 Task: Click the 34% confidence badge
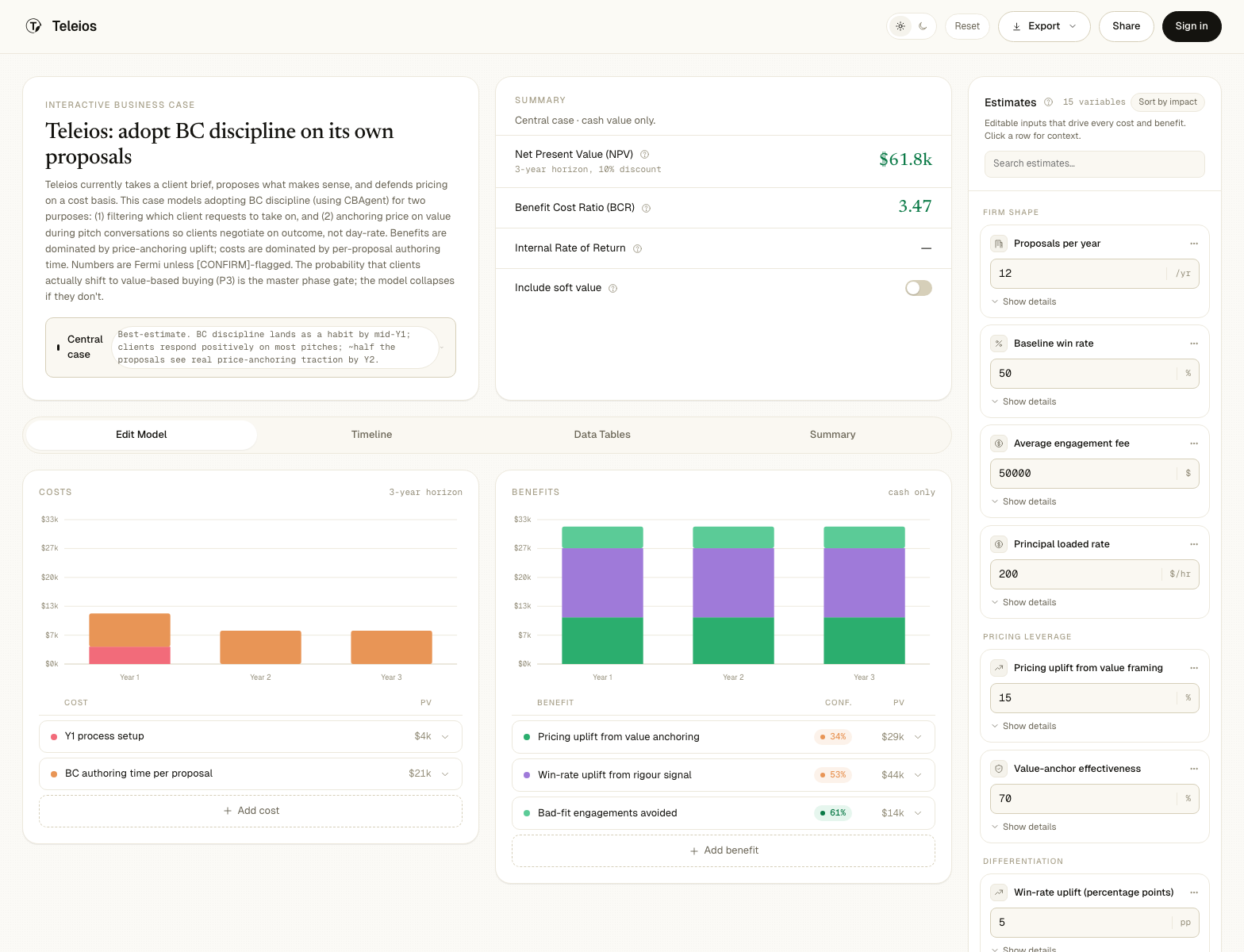(x=833, y=737)
